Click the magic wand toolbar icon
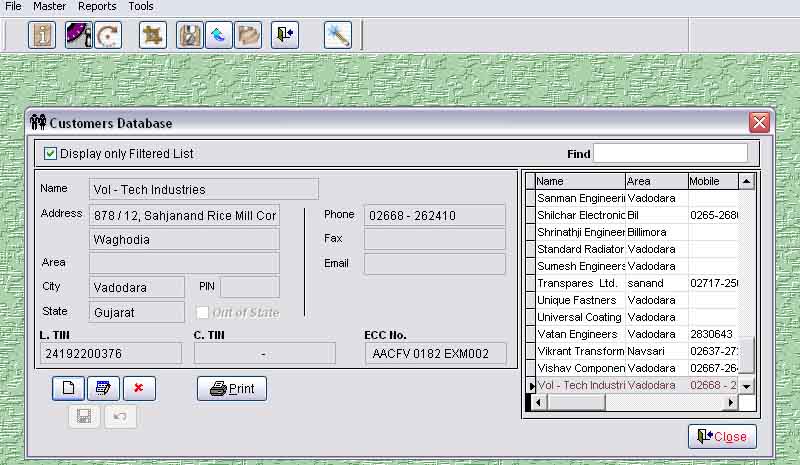 click(338, 35)
